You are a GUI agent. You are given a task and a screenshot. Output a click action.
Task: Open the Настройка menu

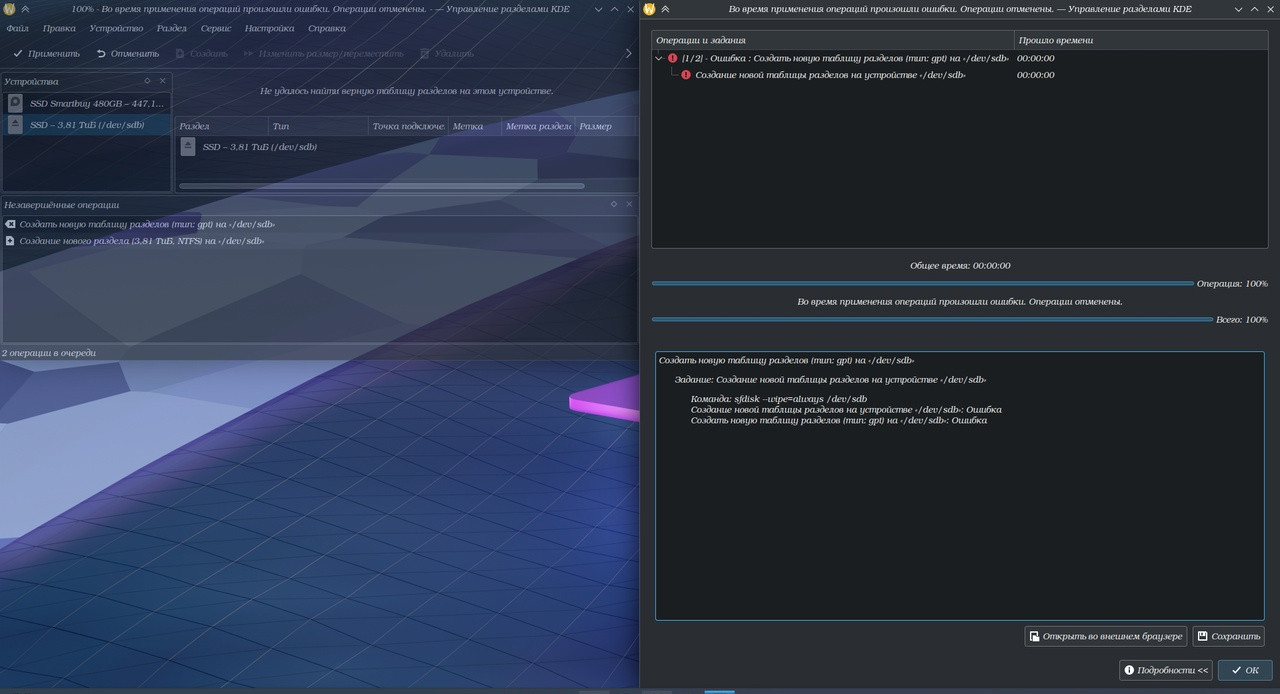point(270,28)
